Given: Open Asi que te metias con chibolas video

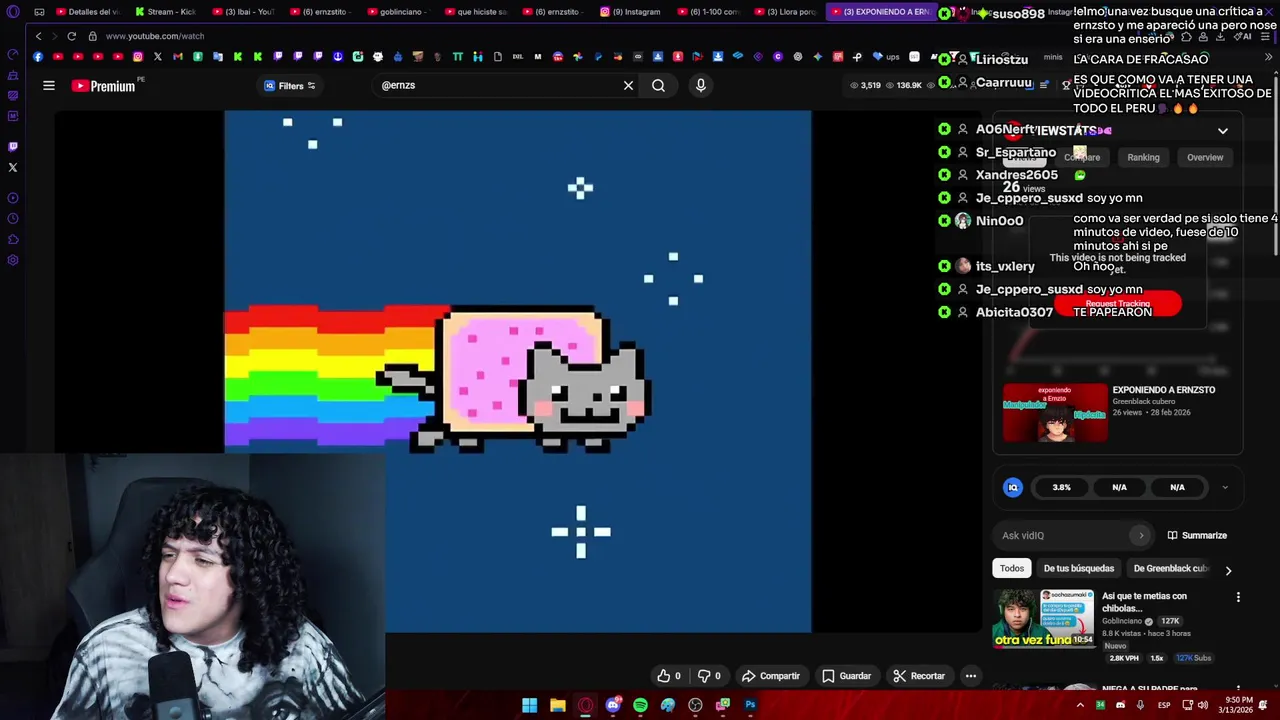Looking at the screenshot, I should pyautogui.click(x=1043, y=617).
